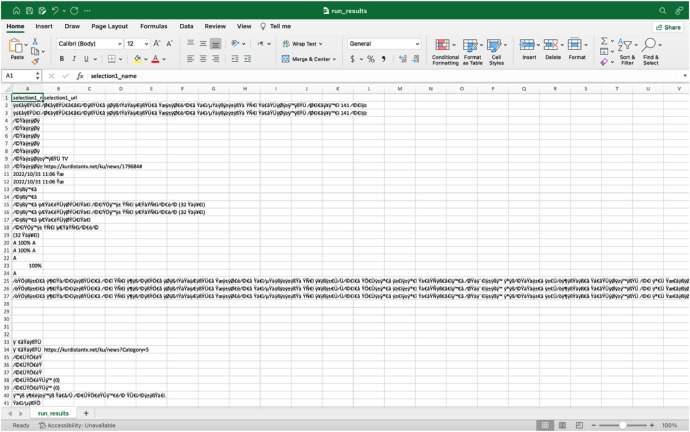This screenshot has height=432, width=690.
Task: Click the Format Painter brush icon
Action: coord(35,61)
